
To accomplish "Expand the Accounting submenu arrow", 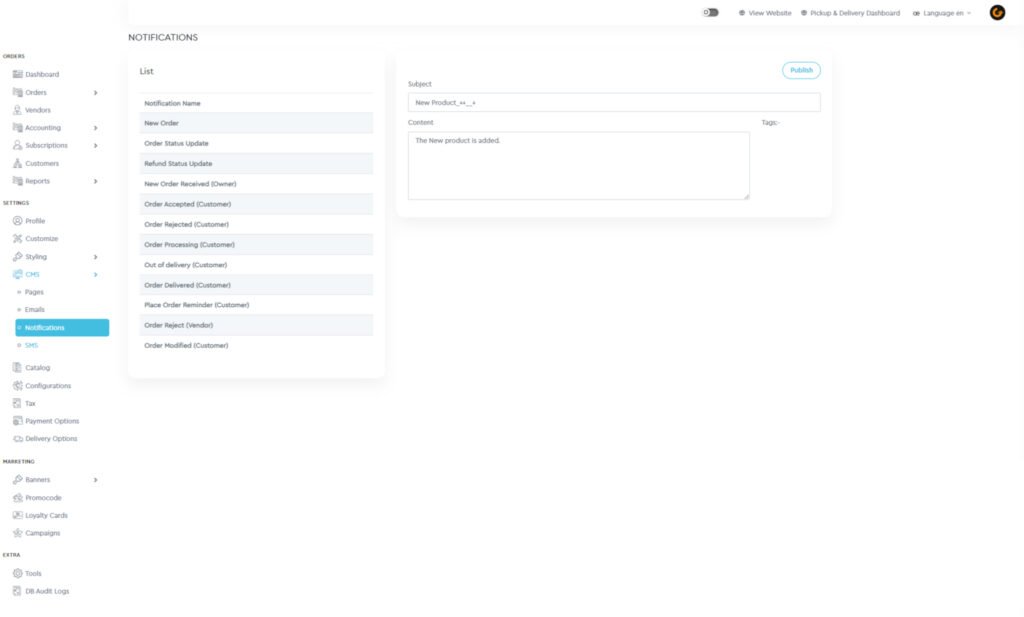I will 95,128.
